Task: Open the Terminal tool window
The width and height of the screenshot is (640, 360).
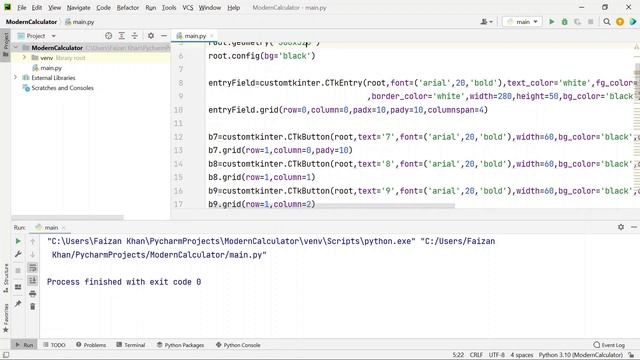Action: [131, 345]
